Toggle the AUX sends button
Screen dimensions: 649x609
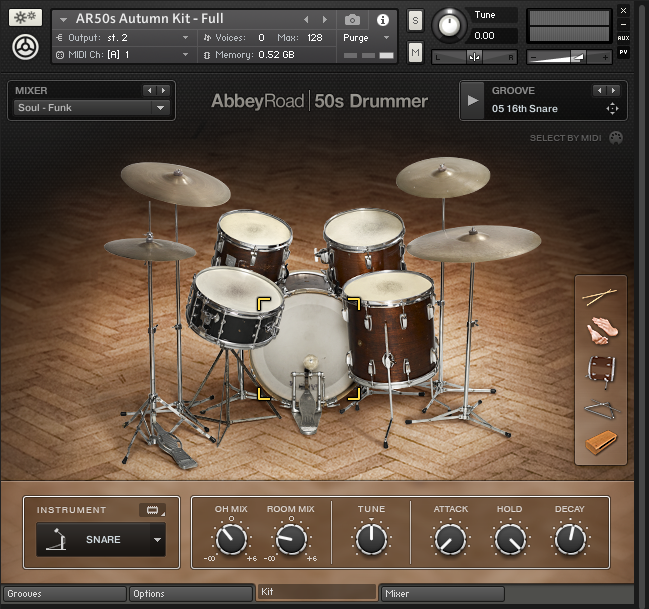(x=623, y=38)
